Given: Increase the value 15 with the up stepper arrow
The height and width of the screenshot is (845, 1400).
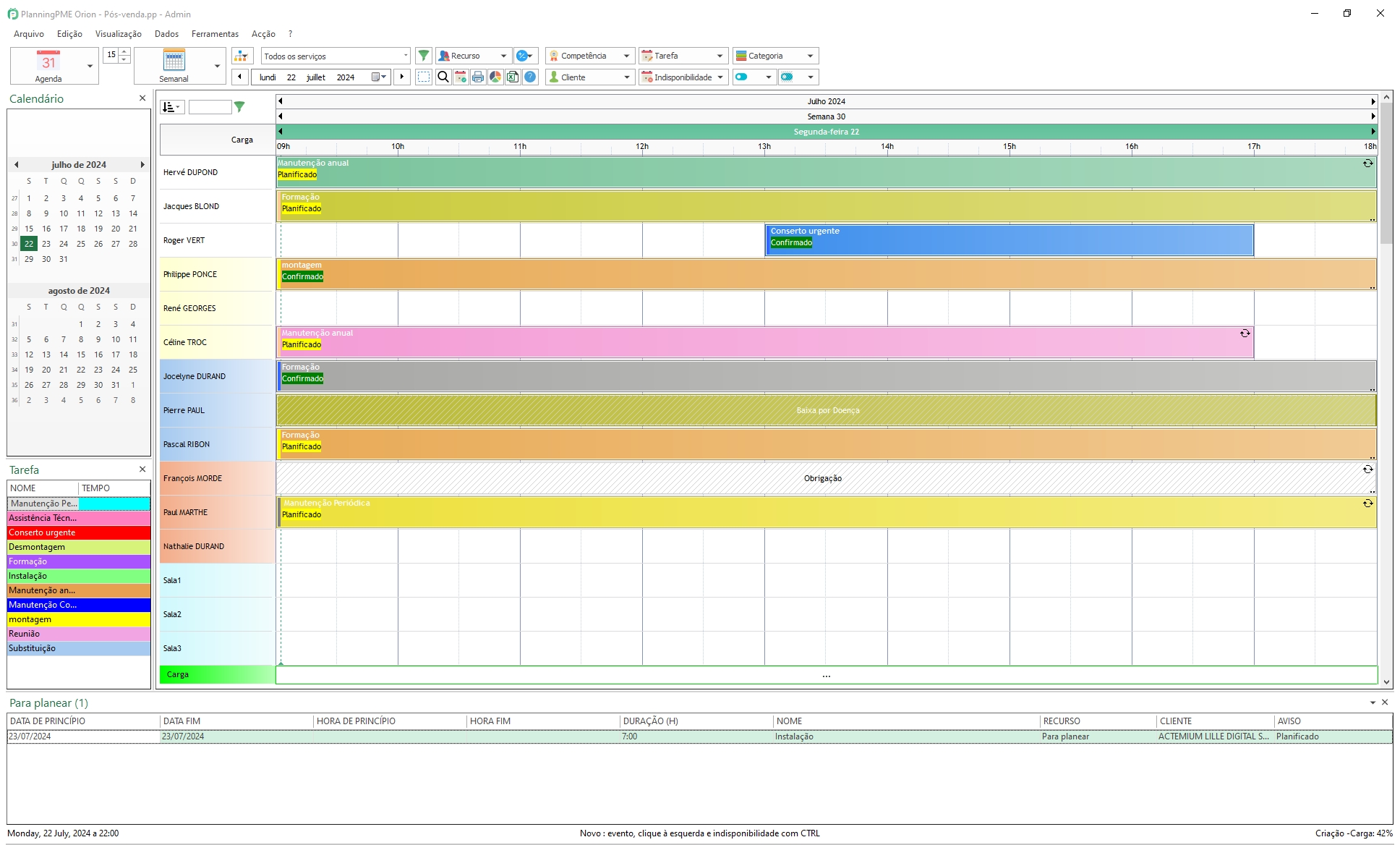Looking at the screenshot, I should point(124,51).
